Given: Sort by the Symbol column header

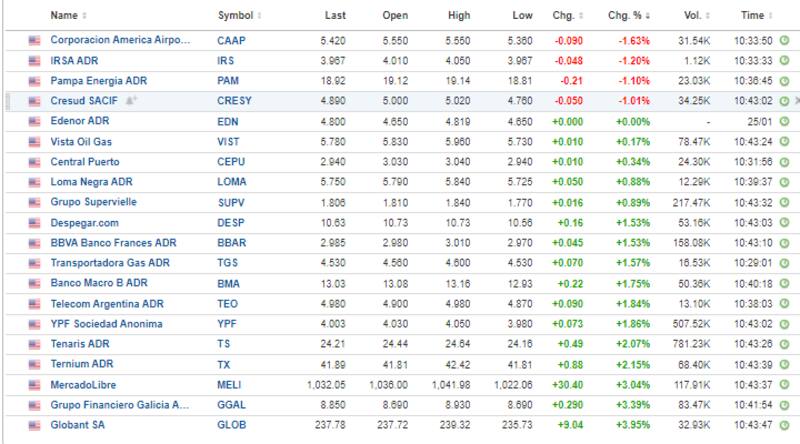Looking at the screenshot, I should pyautogui.click(x=238, y=16).
